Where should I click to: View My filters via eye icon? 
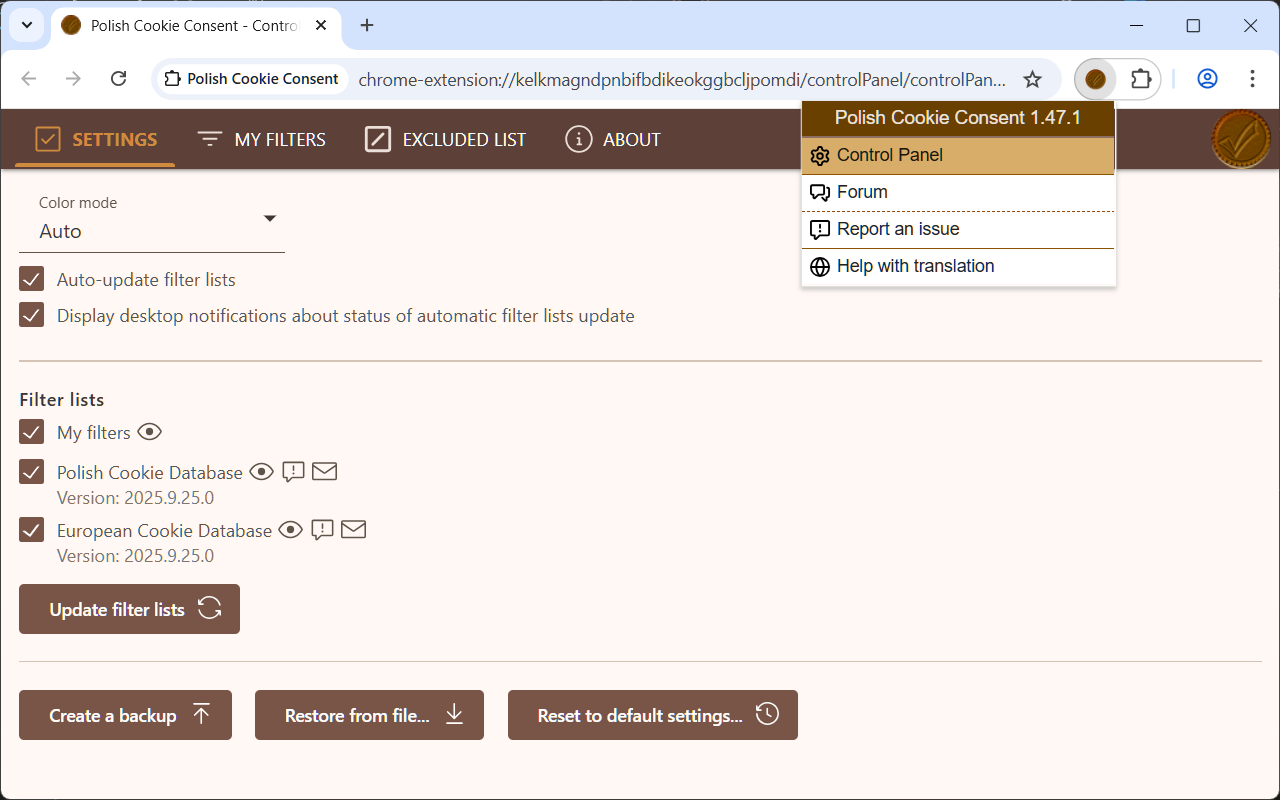[x=150, y=432]
